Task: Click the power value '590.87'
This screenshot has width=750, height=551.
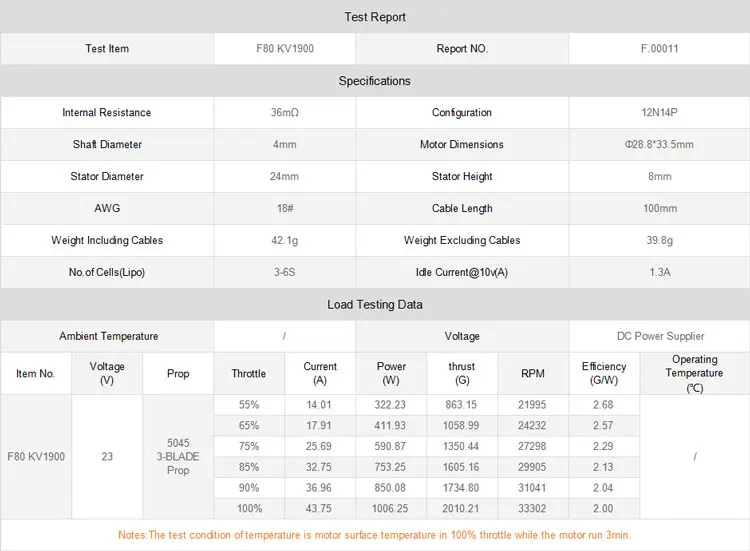Action: tap(390, 446)
